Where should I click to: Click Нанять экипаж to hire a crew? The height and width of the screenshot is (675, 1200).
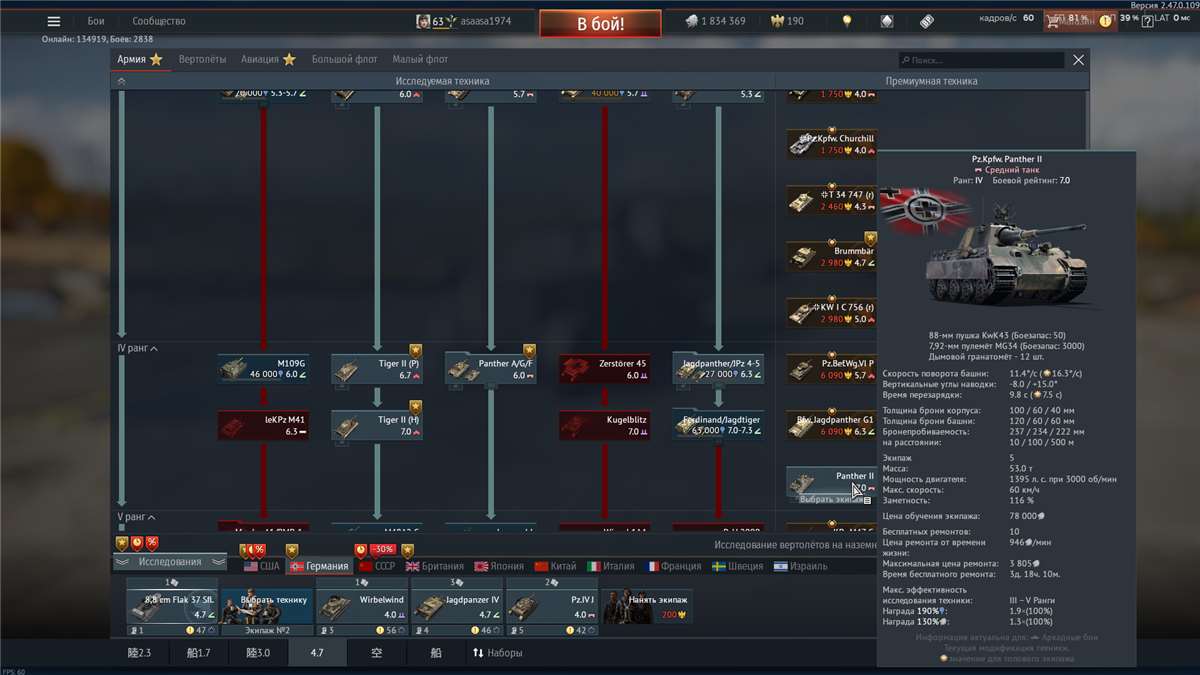[646, 606]
